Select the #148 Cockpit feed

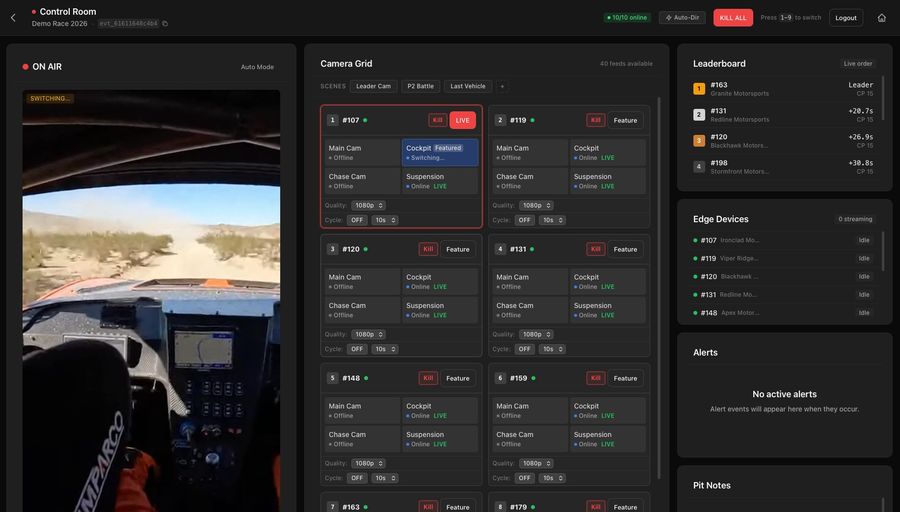[440, 410]
